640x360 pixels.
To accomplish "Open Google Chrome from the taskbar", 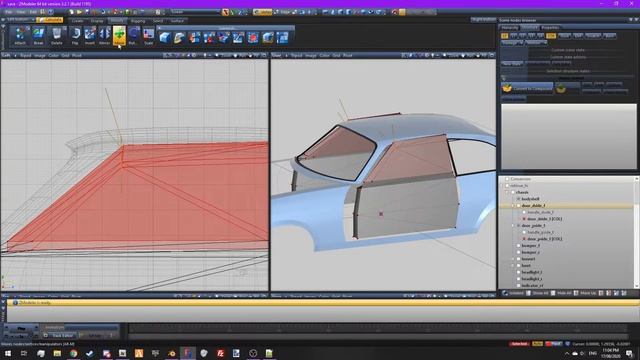I will 73,353.
